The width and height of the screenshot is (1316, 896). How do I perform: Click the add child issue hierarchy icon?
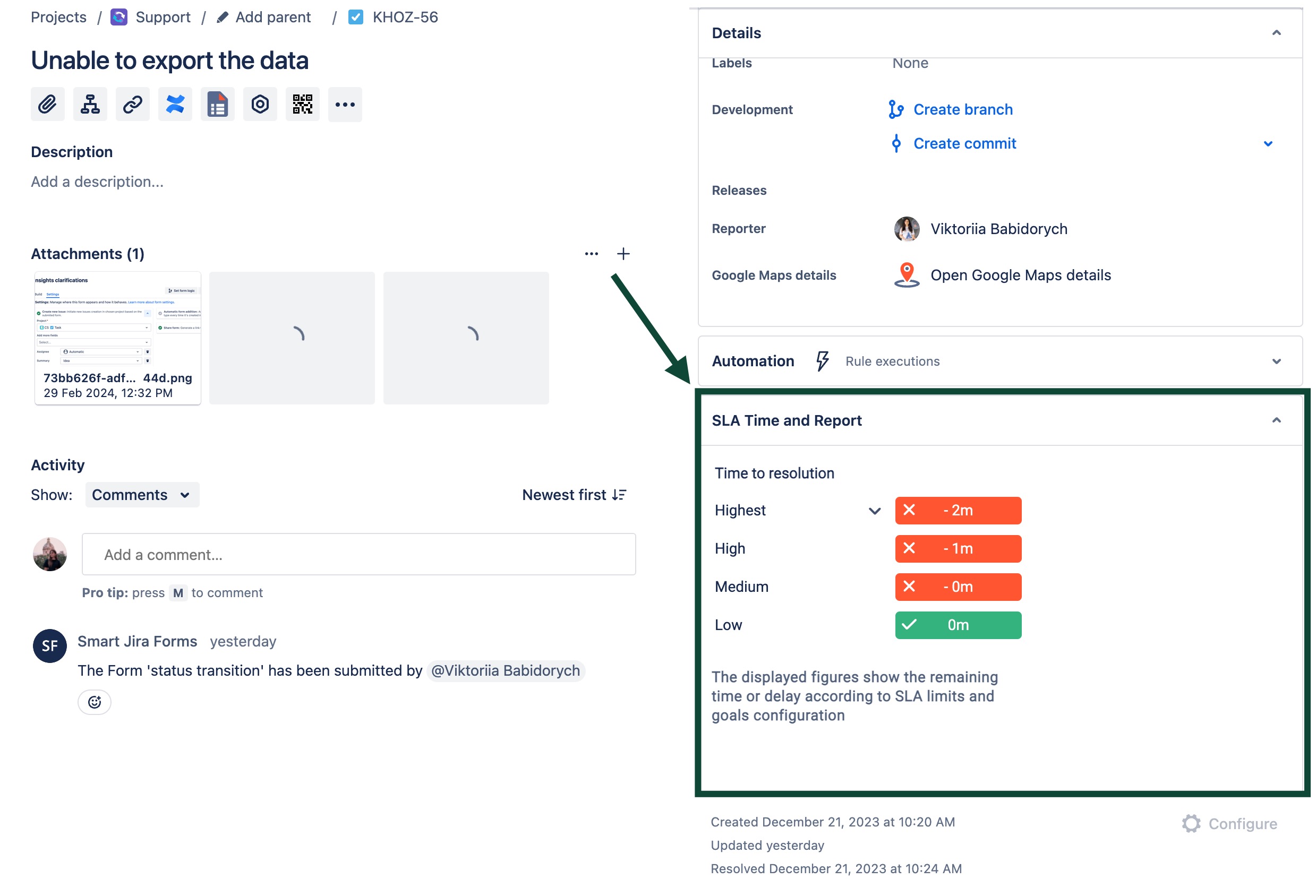coord(90,104)
